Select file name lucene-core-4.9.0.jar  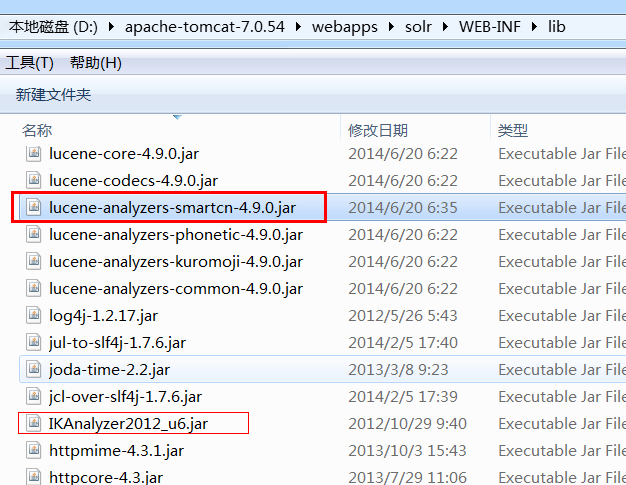pyautogui.click(x=124, y=154)
